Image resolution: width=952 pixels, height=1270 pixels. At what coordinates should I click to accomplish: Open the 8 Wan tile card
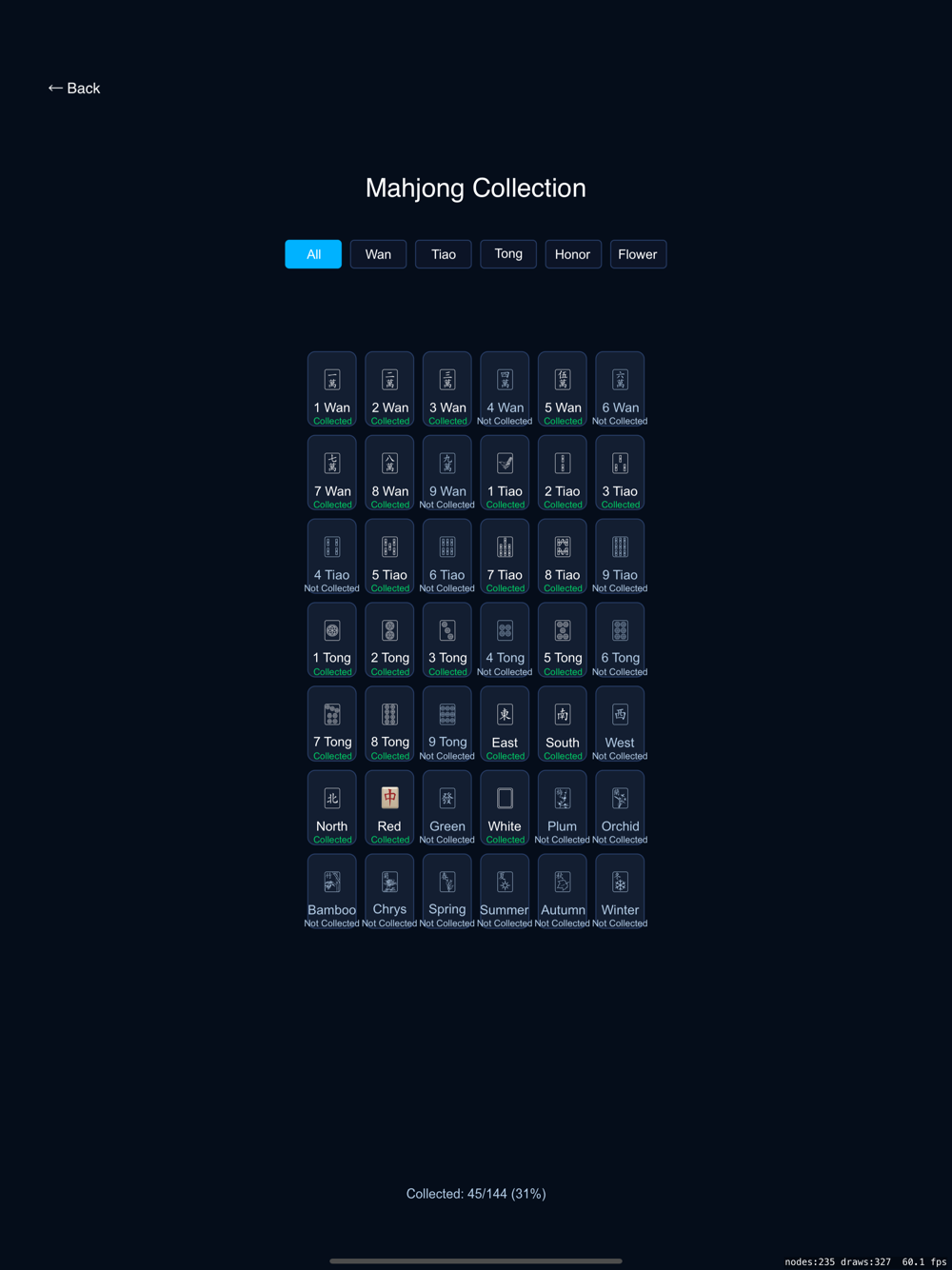tap(389, 473)
